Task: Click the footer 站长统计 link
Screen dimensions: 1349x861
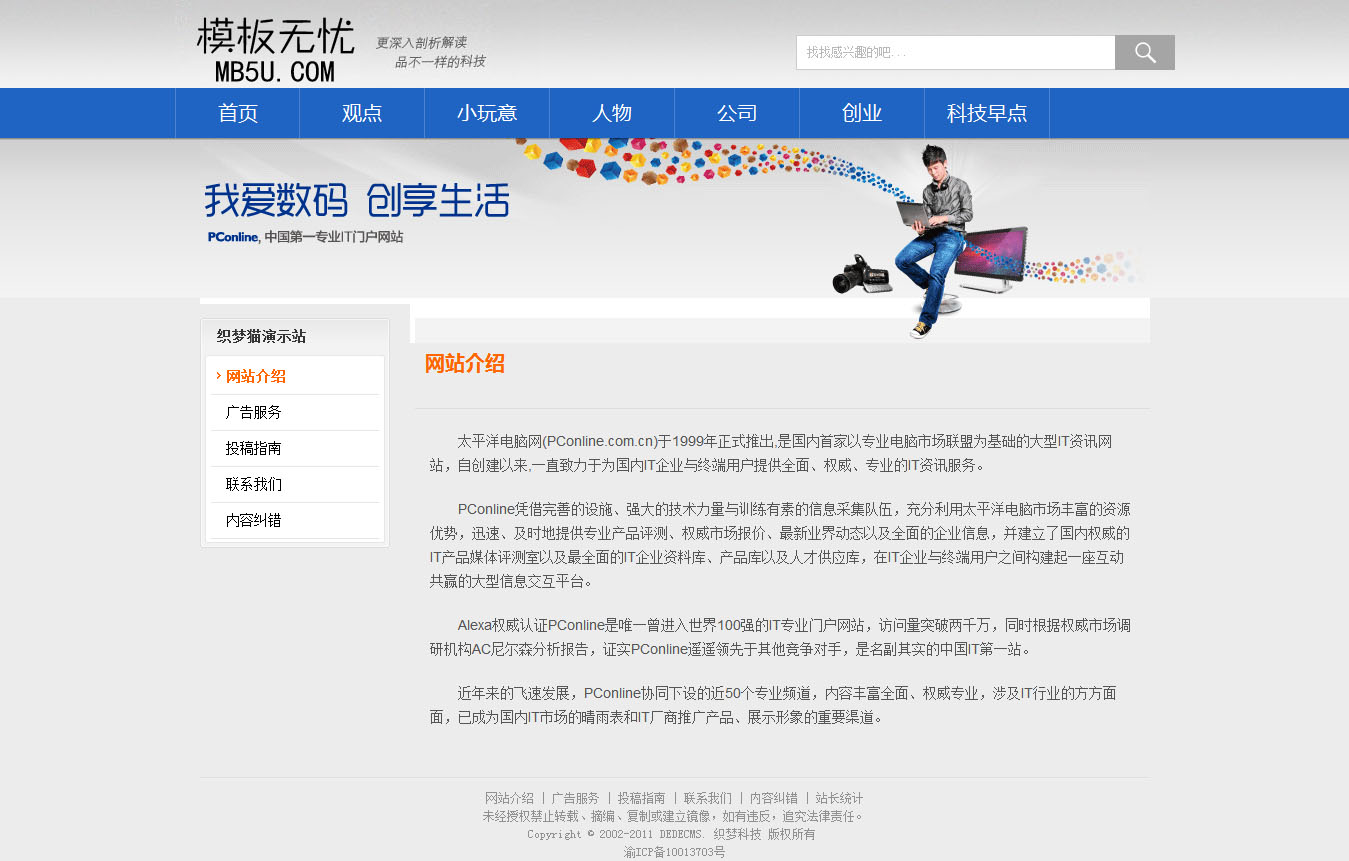Action: pyautogui.click(x=839, y=798)
